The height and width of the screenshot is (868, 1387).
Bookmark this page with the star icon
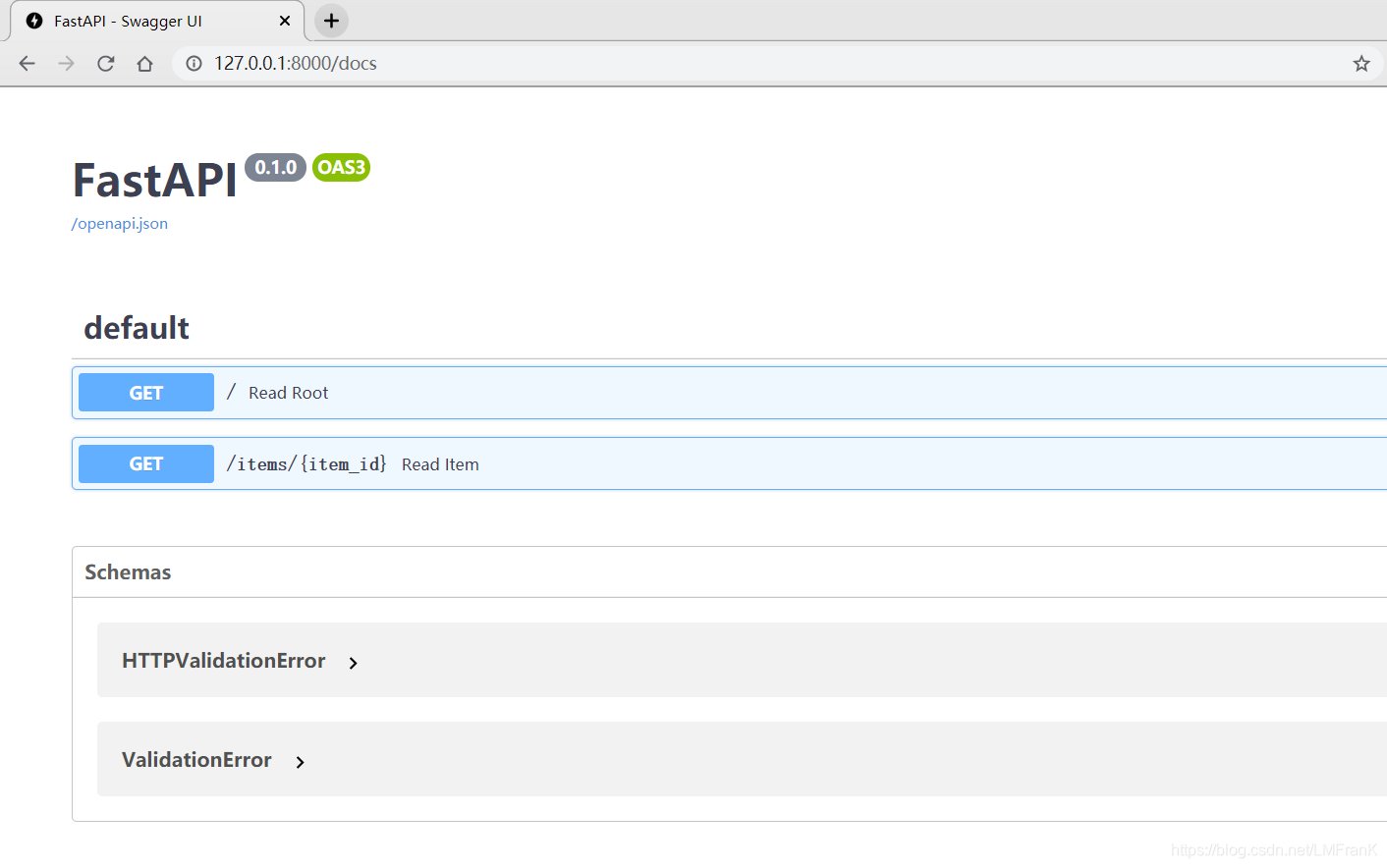tap(1361, 64)
